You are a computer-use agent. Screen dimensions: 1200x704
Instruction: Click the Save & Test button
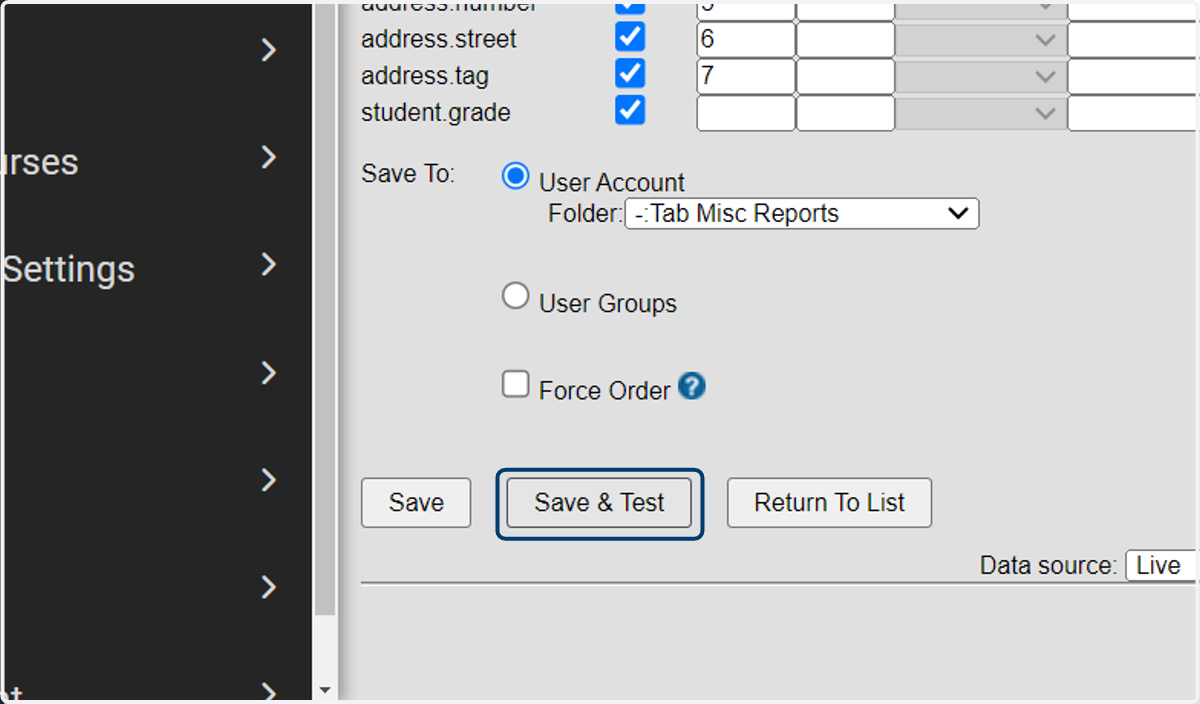coord(599,502)
